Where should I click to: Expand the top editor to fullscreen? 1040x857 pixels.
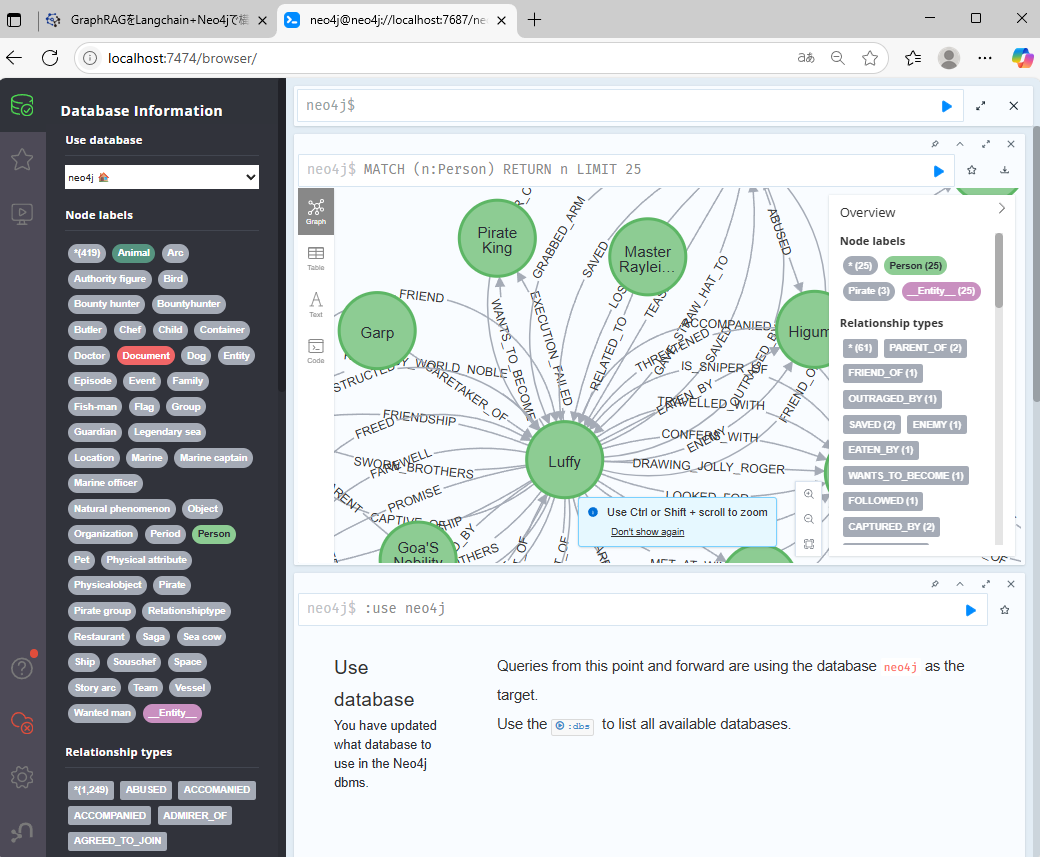coord(980,105)
